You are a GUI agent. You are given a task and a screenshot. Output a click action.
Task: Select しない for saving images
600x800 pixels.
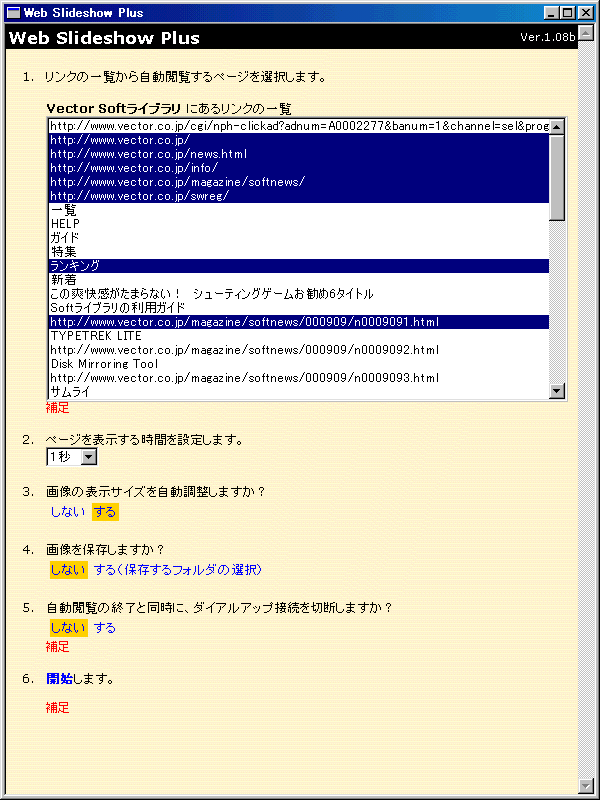[x=68, y=570]
